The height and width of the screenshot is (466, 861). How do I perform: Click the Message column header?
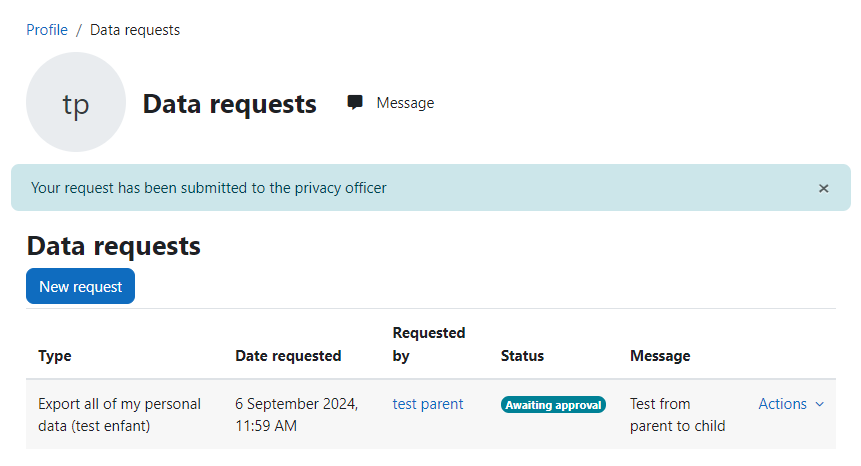(x=660, y=356)
